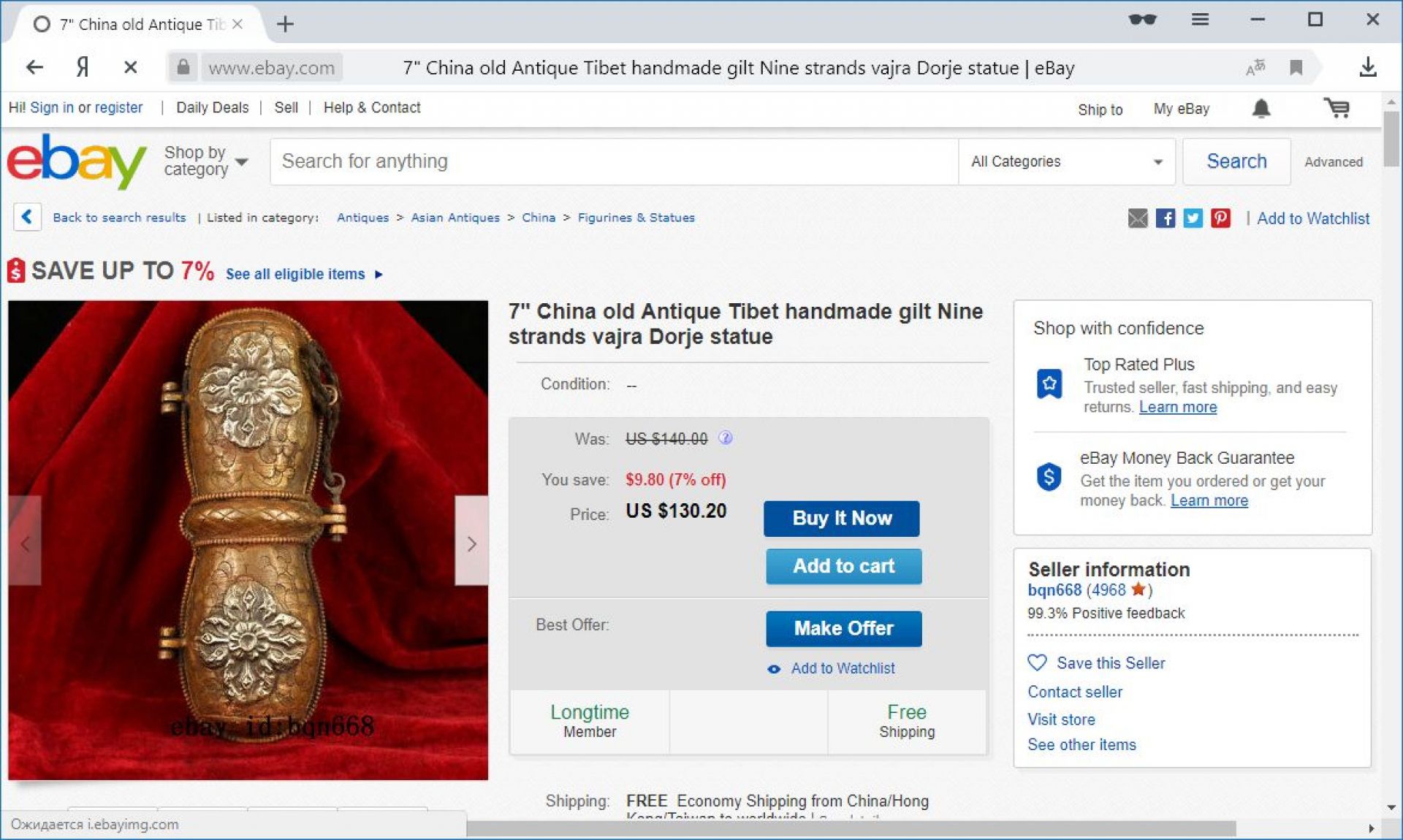Pin item using Pinterest icon
The image size is (1403, 840).
1220,218
